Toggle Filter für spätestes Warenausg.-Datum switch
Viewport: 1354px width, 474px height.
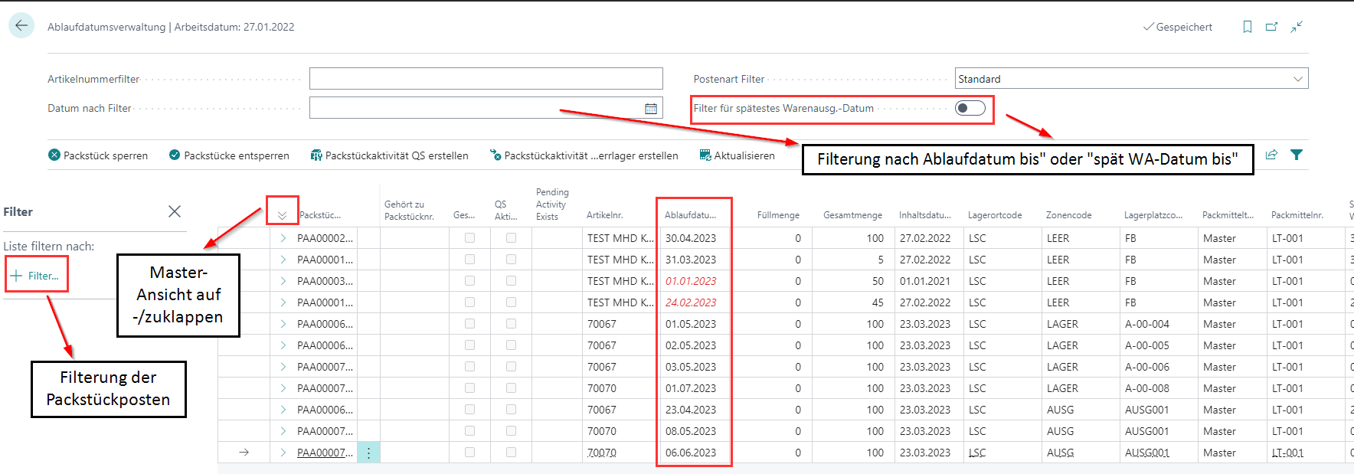pyautogui.click(x=969, y=108)
